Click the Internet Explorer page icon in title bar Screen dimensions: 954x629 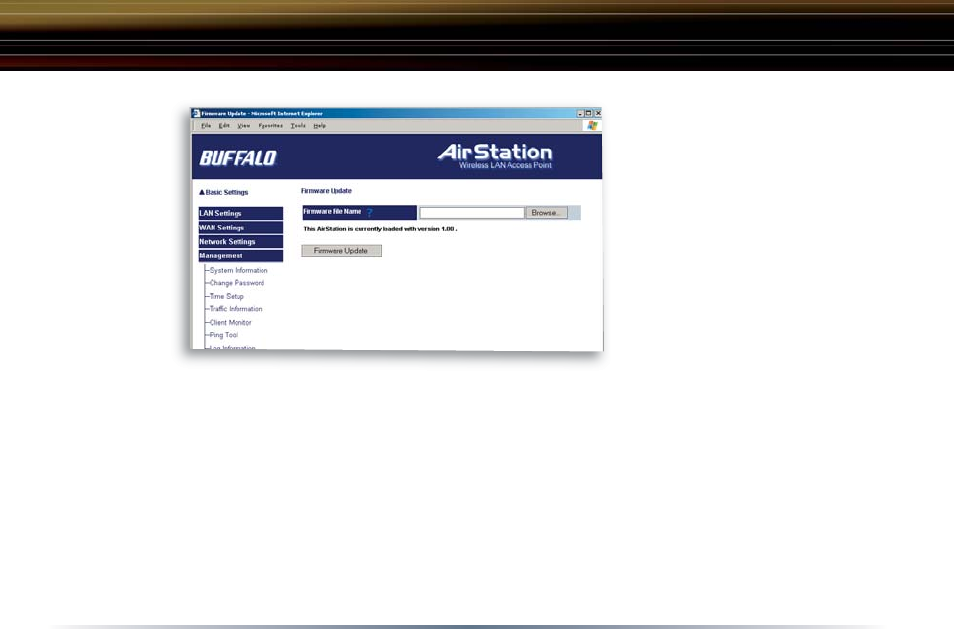[x=196, y=113]
